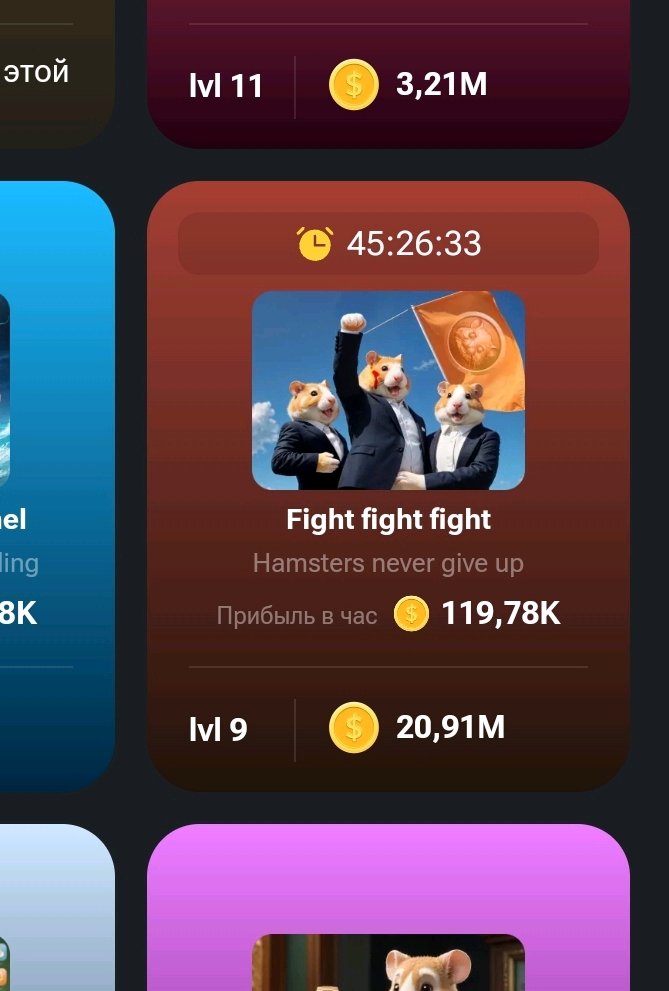The height and width of the screenshot is (991, 669).
Task: Select the light blue card at bottom left
Action: click(x=57, y=908)
